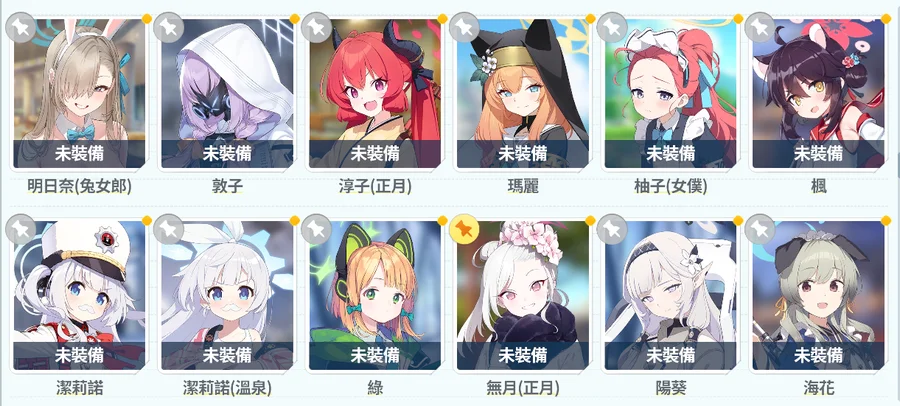Click the 潔莉諾(溫泉) name label

tap(227, 388)
